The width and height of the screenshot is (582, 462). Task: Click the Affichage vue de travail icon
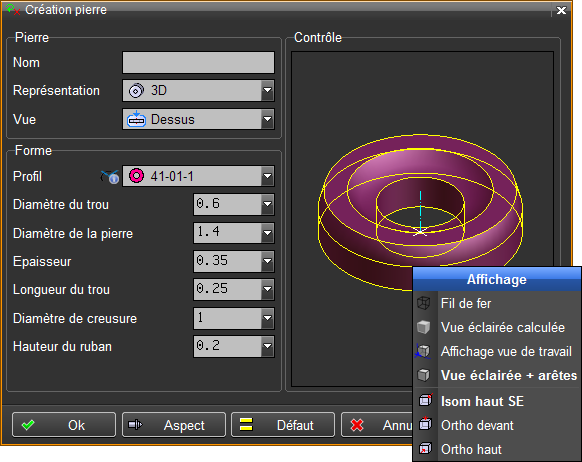pyautogui.click(x=423, y=351)
